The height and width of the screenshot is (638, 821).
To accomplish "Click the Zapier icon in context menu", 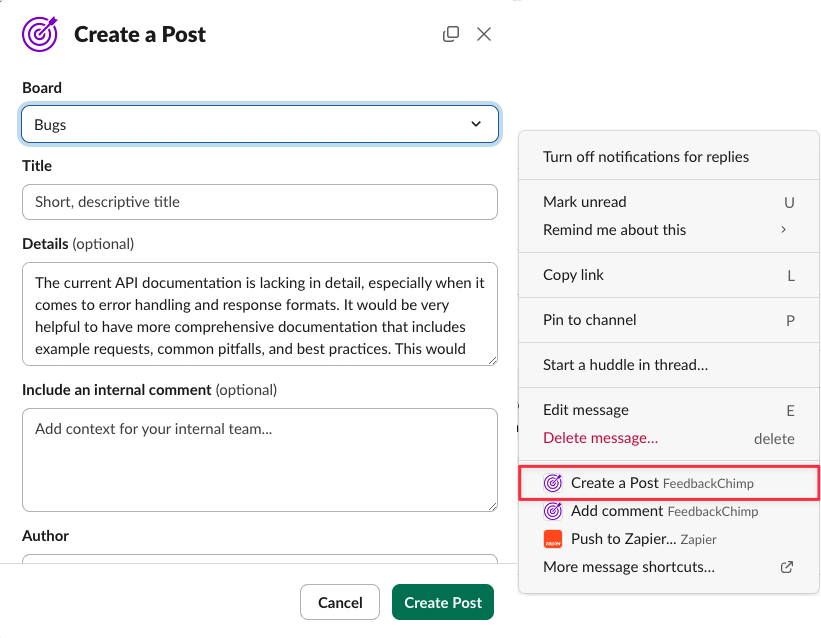I will tap(552, 539).
